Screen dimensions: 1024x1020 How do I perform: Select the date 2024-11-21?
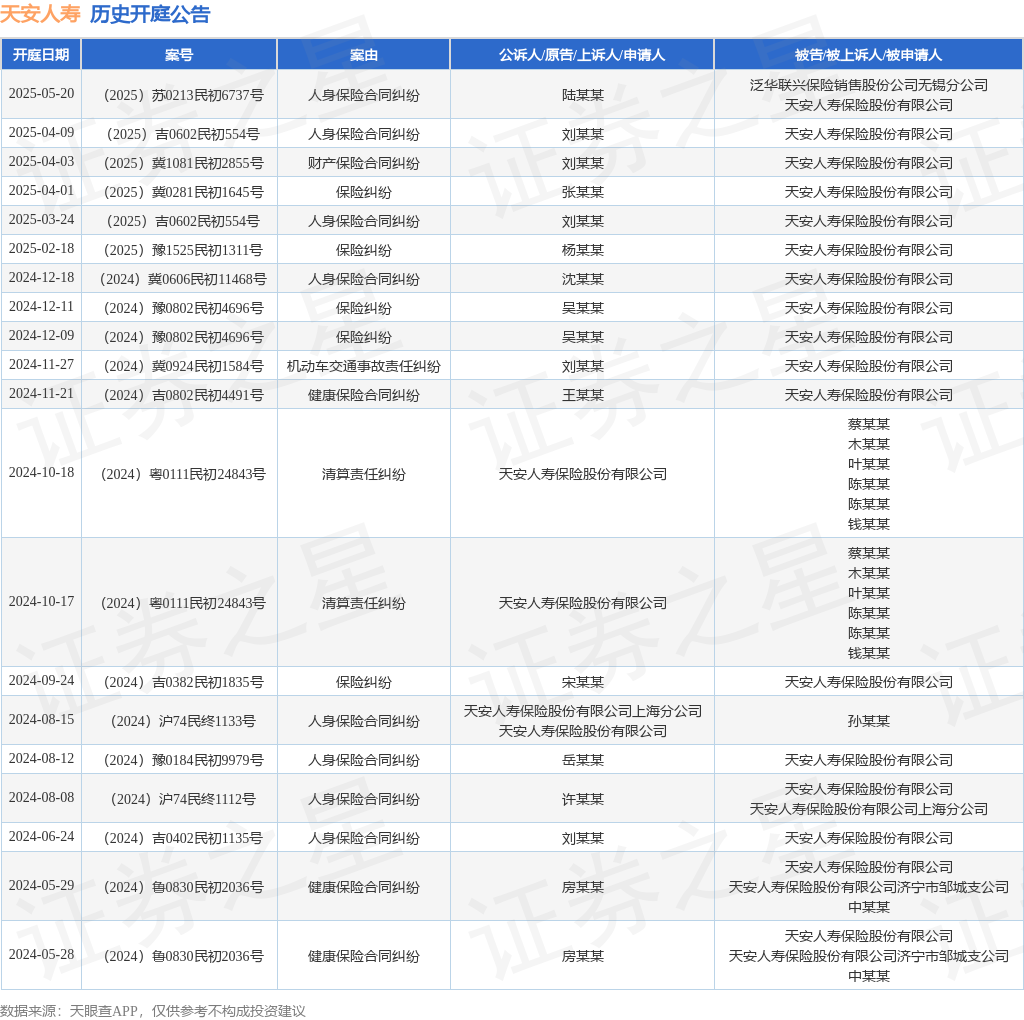click(41, 394)
